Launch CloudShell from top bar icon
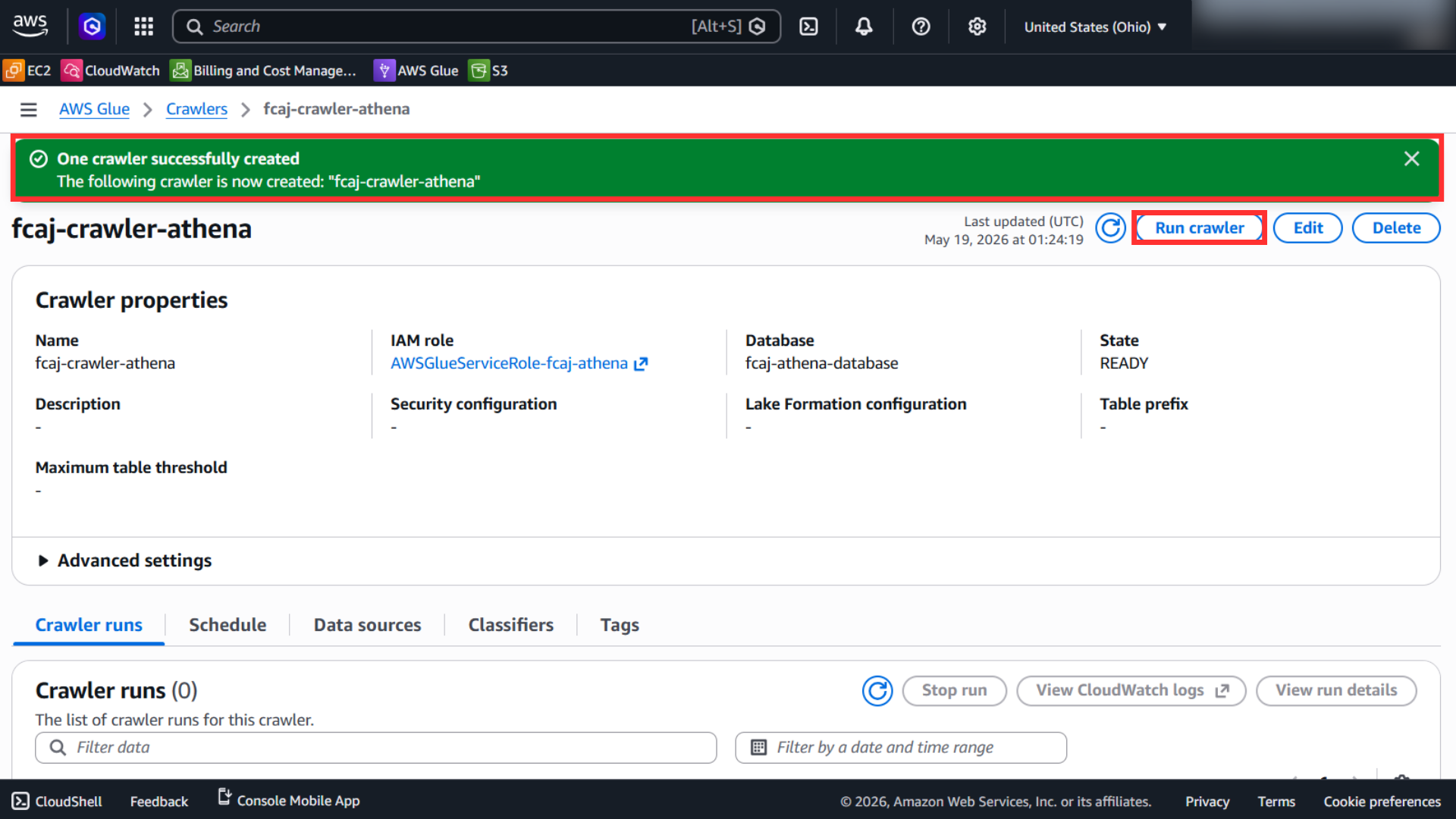 (808, 27)
